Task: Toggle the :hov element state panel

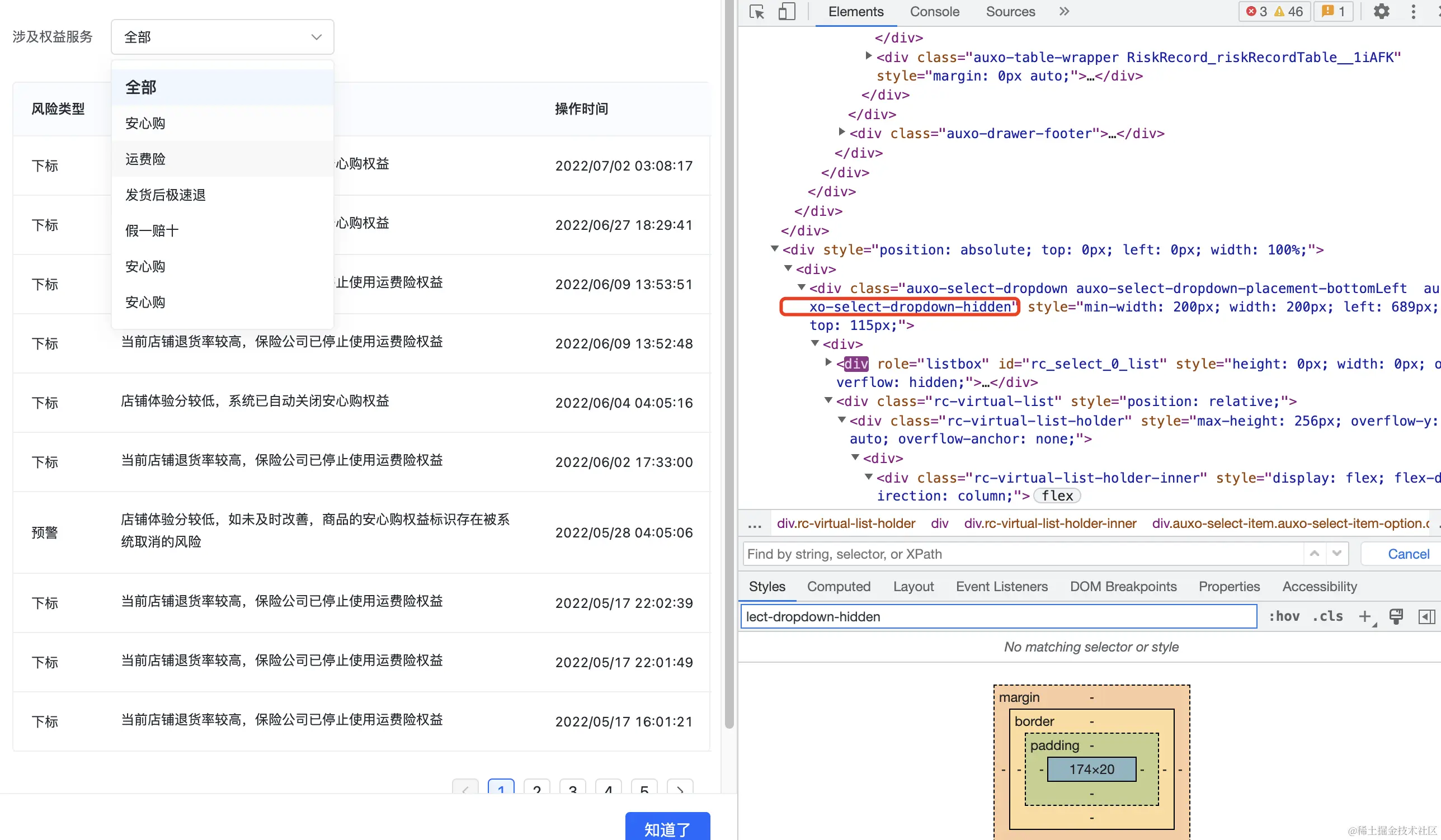Action: coord(1284,616)
